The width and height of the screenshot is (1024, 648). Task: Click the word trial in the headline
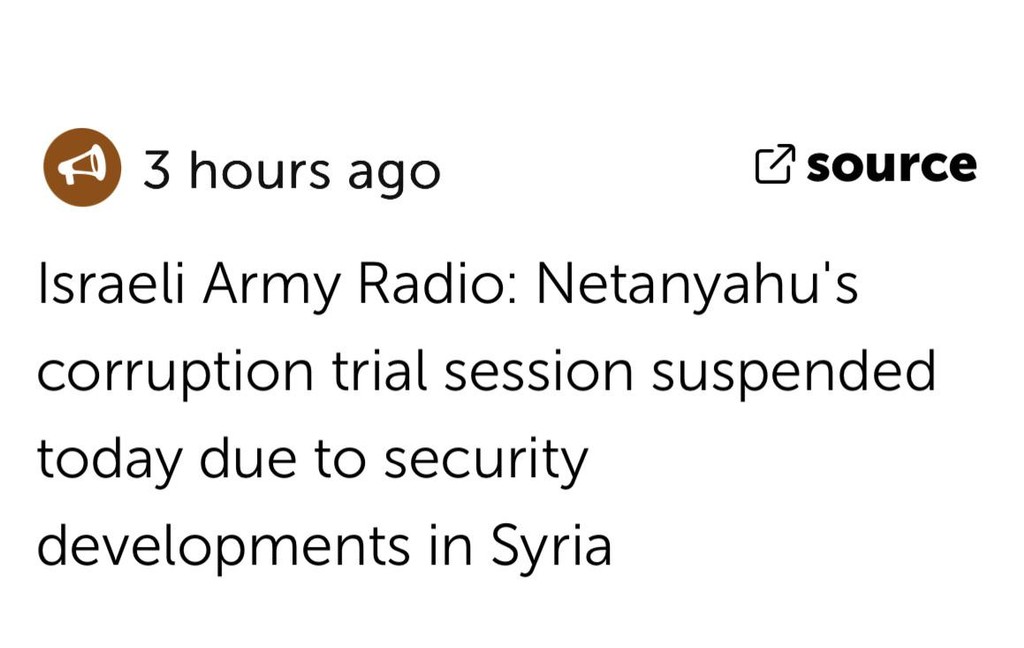click(x=379, y=370)
